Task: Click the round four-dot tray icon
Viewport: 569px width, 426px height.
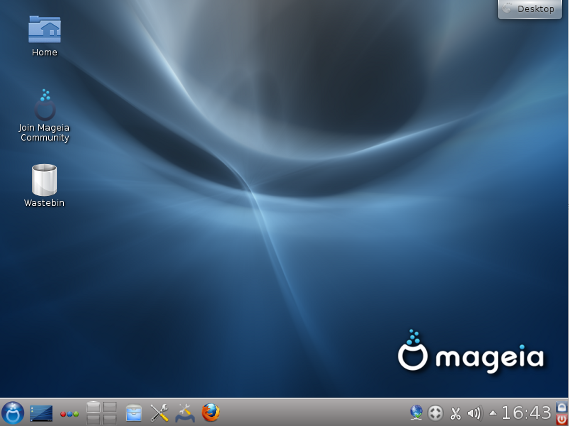Action: click(435, 413)
